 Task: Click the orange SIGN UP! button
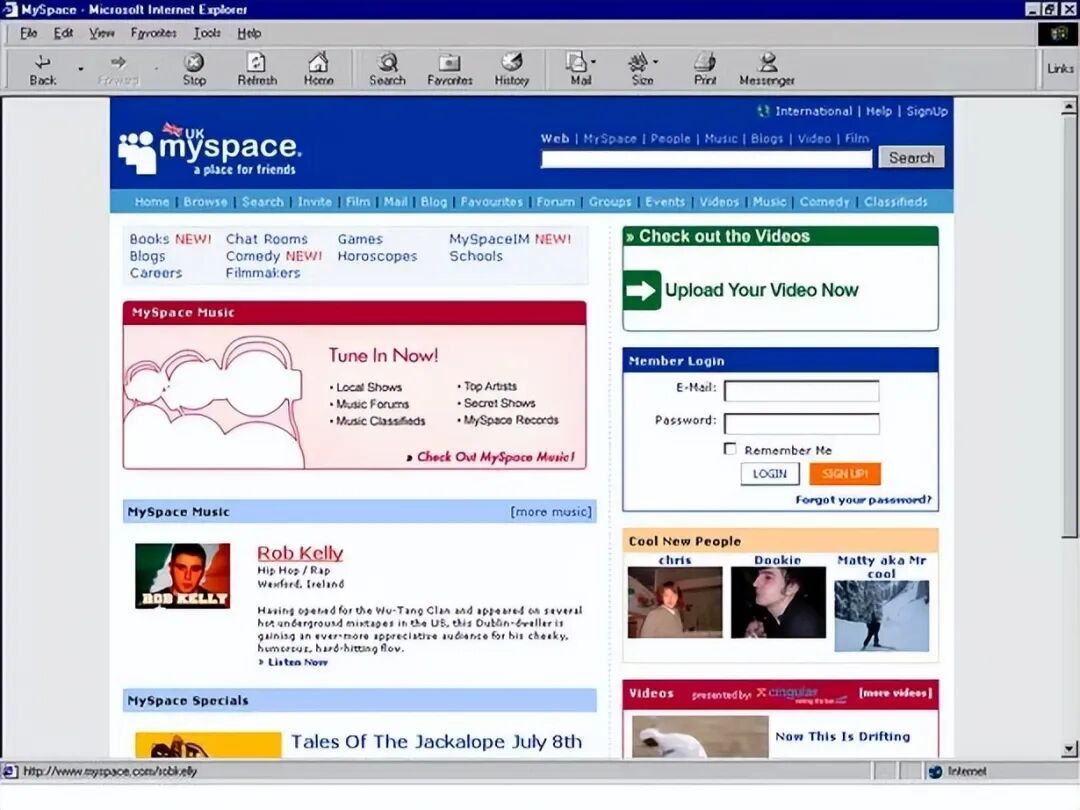[844, 474]
